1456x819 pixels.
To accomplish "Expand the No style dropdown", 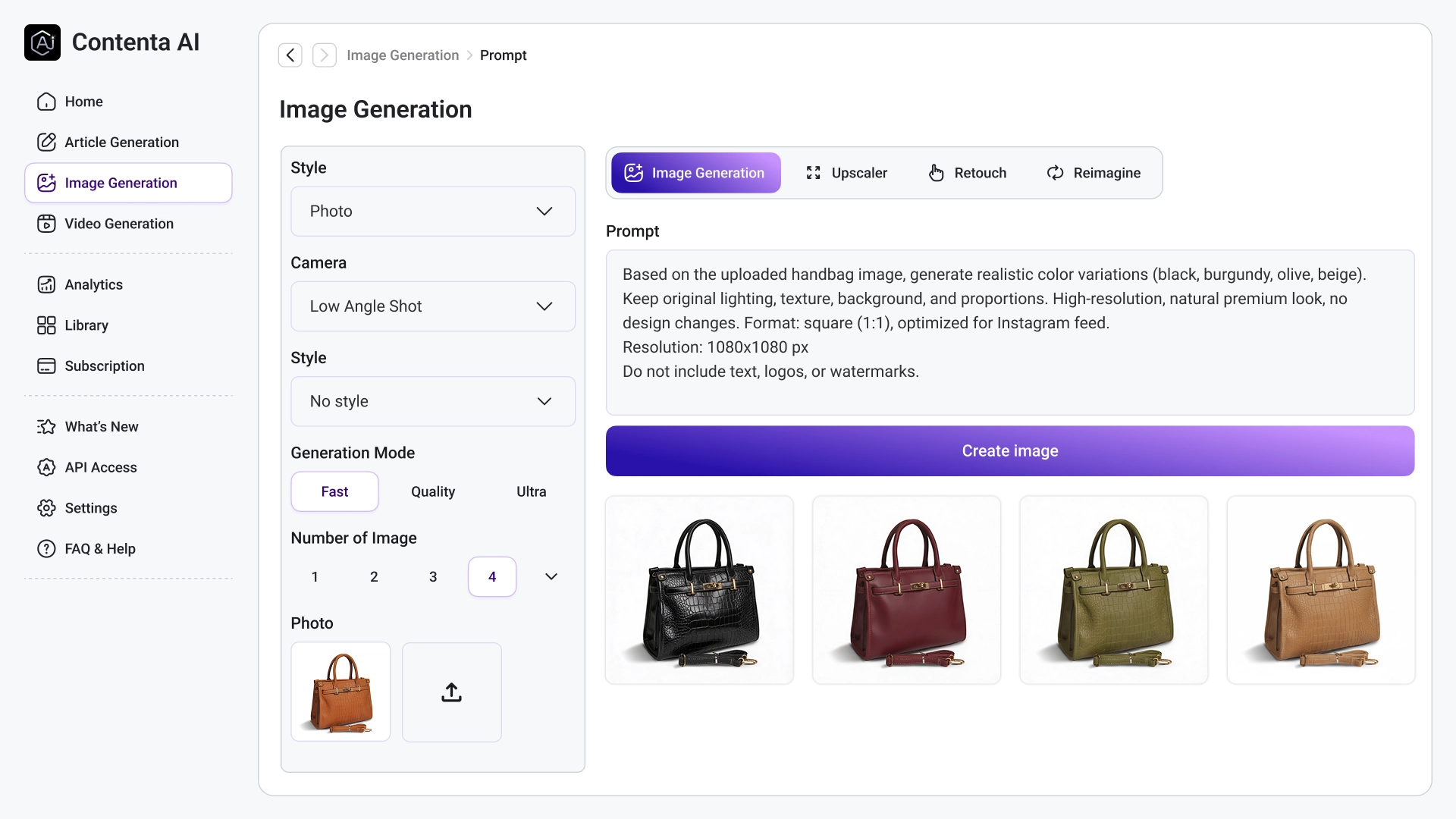I will coord(433,401).
